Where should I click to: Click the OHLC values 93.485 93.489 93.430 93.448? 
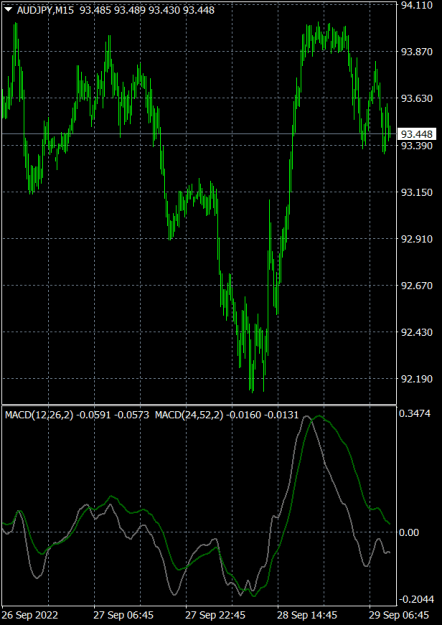pyautogui.click(x=147, y=11)
